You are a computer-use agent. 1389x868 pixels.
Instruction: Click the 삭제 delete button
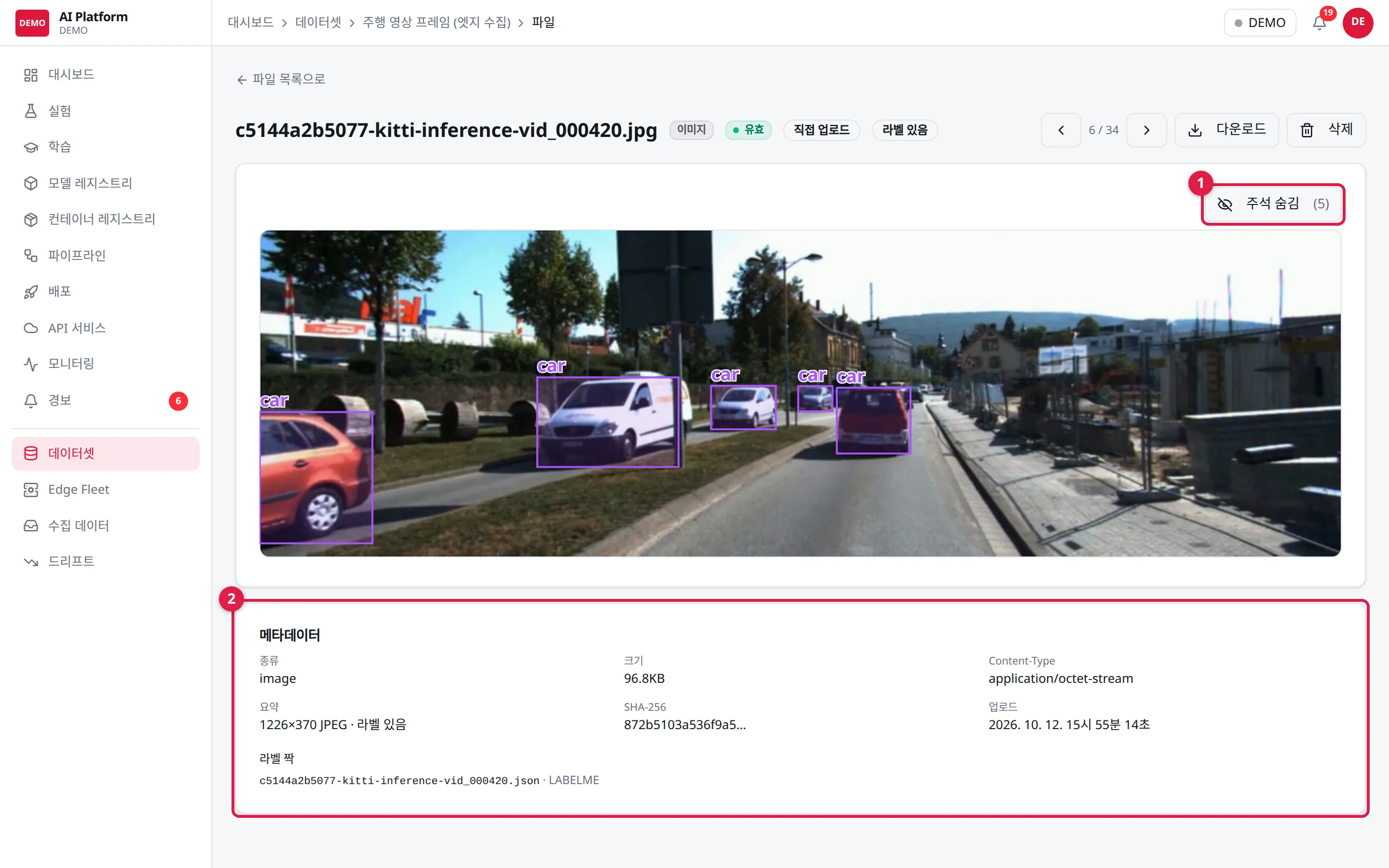[x=1326, y=130]
